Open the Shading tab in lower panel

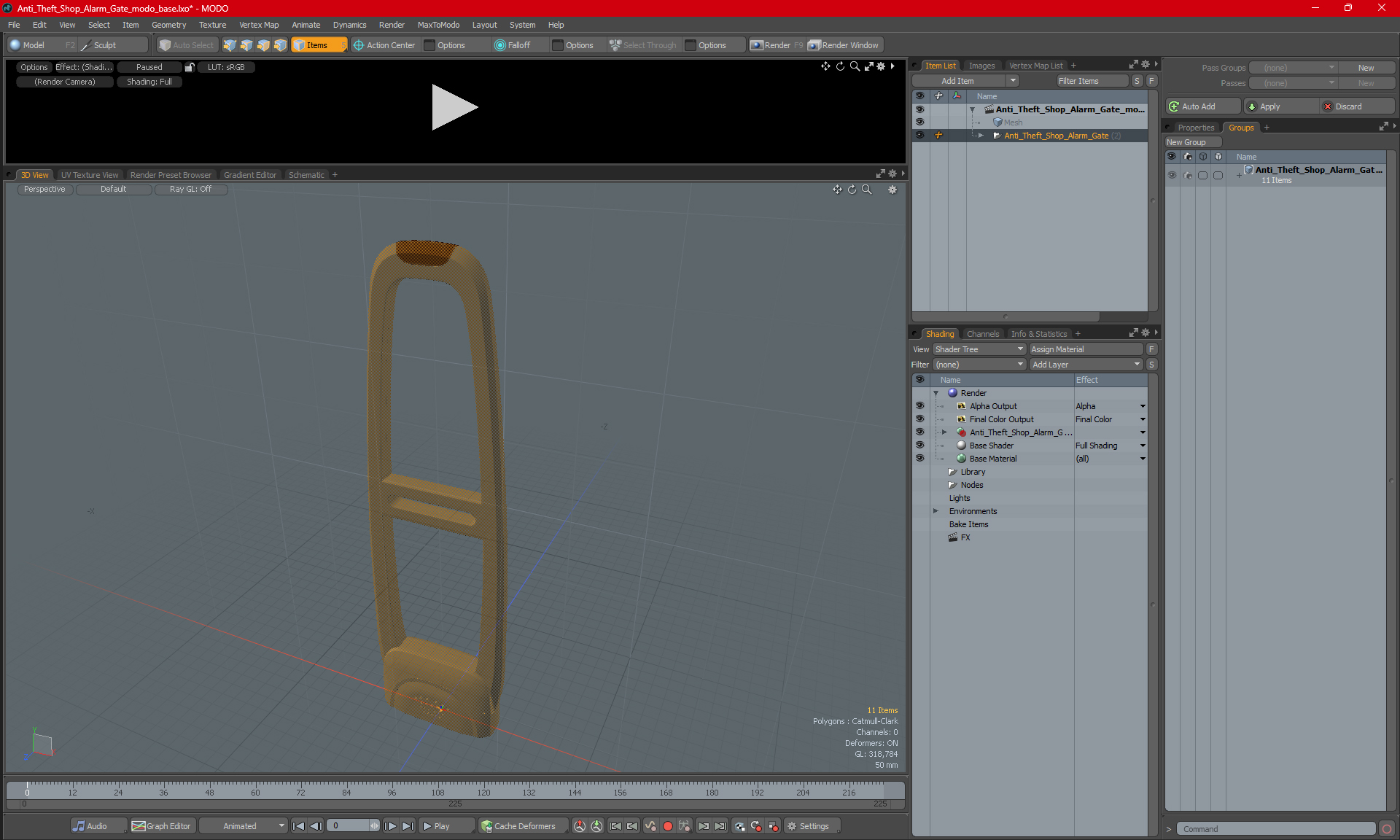(x=939, y=333)
